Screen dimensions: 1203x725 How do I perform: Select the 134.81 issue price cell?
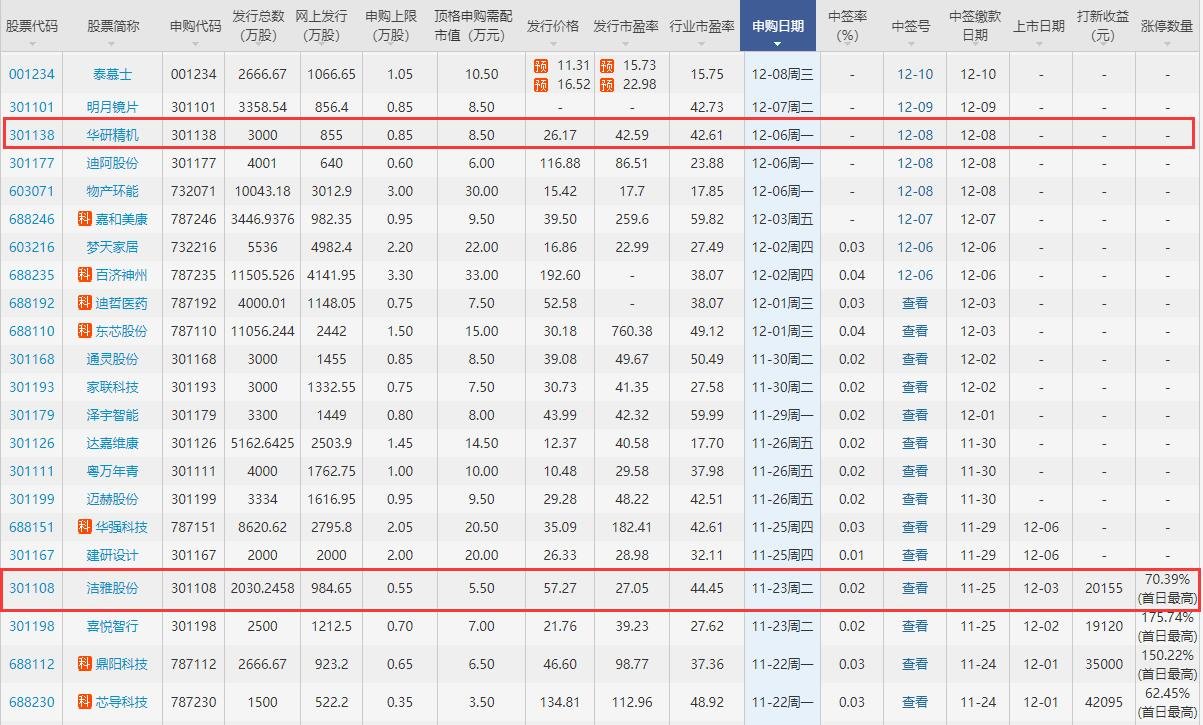click(560, 702)
